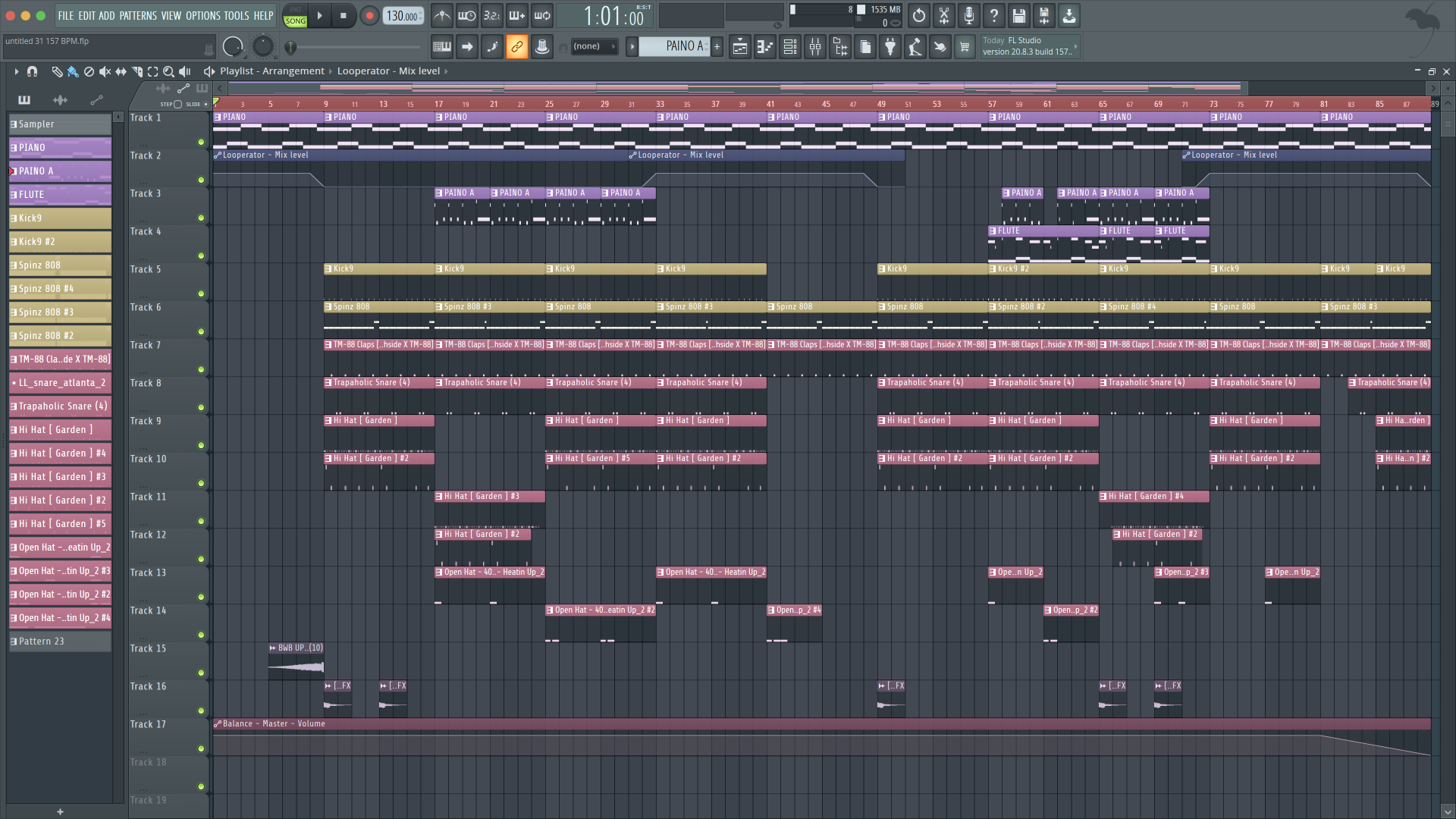Open the Piano roll view icon

click(765, 47)
